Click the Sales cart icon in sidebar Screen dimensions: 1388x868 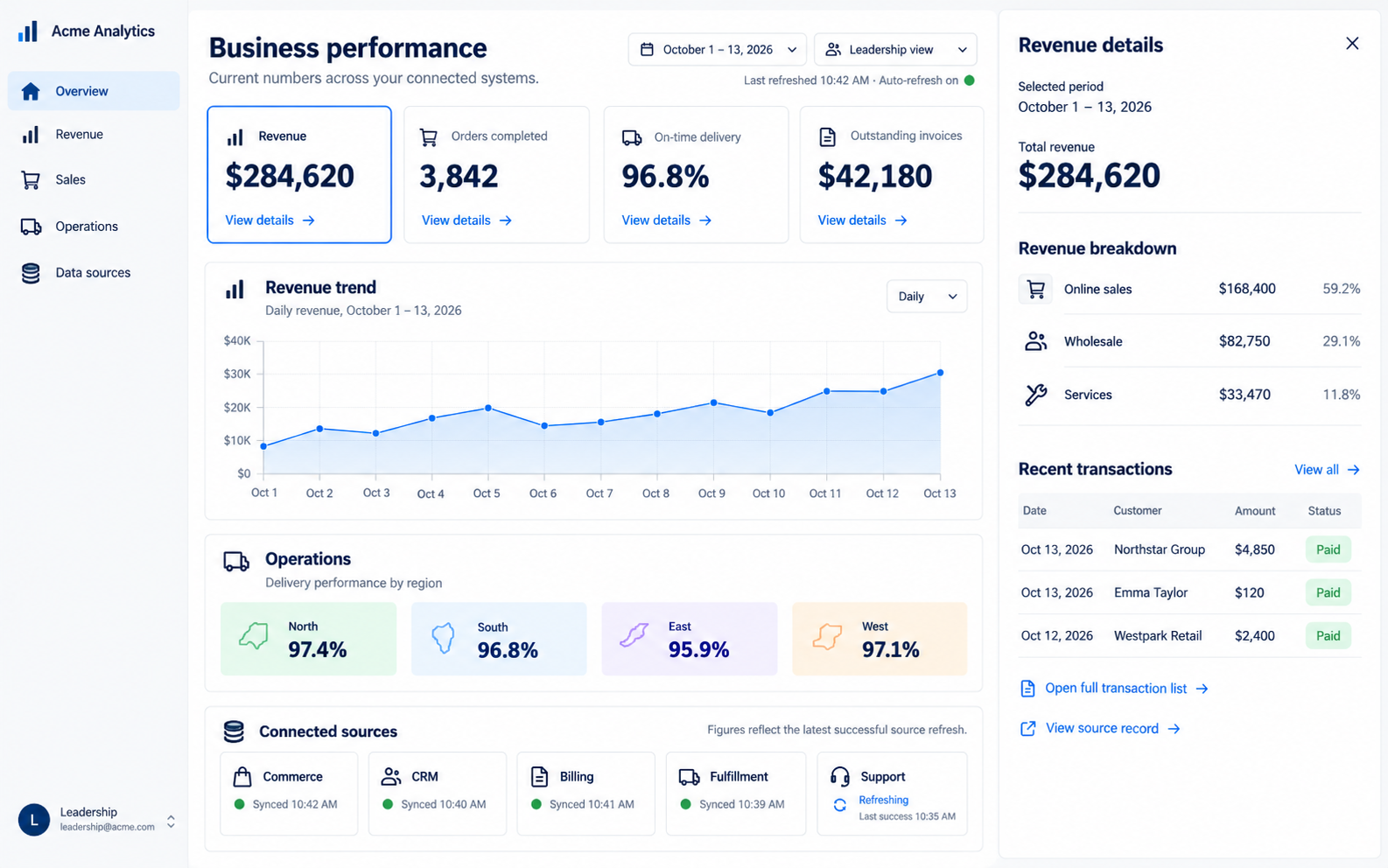tap(31, 180)
